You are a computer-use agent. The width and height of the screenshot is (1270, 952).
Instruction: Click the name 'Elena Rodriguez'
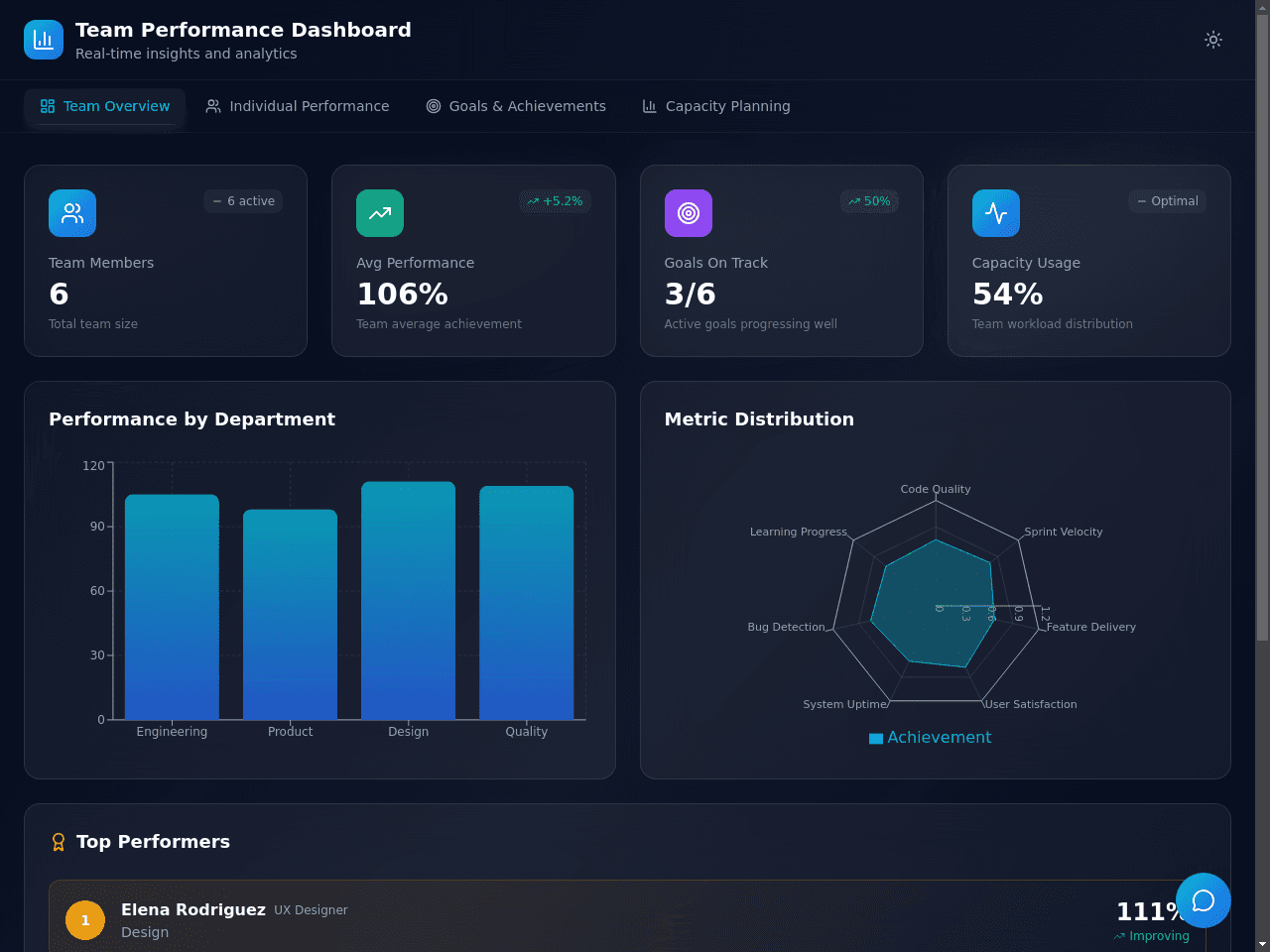(x=193, y=909)
